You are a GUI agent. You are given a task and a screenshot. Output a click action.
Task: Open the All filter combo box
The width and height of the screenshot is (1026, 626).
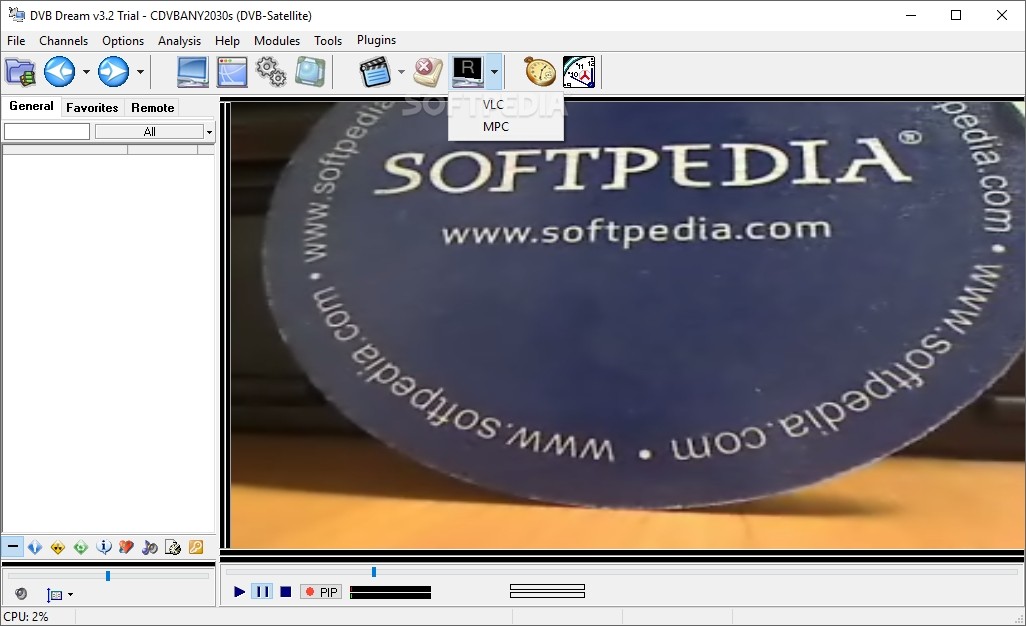coord(154,131)
